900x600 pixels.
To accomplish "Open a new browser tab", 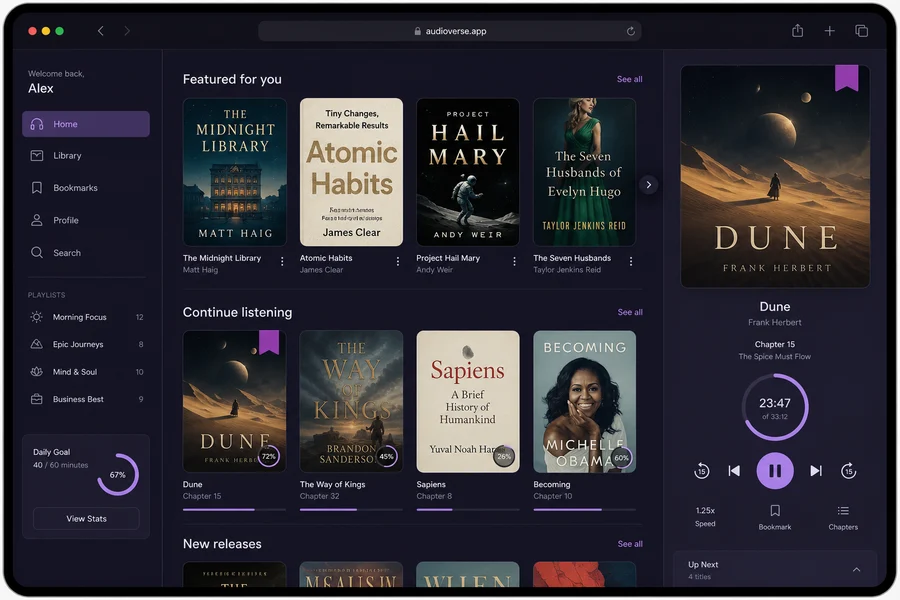I will click(829, 31).
